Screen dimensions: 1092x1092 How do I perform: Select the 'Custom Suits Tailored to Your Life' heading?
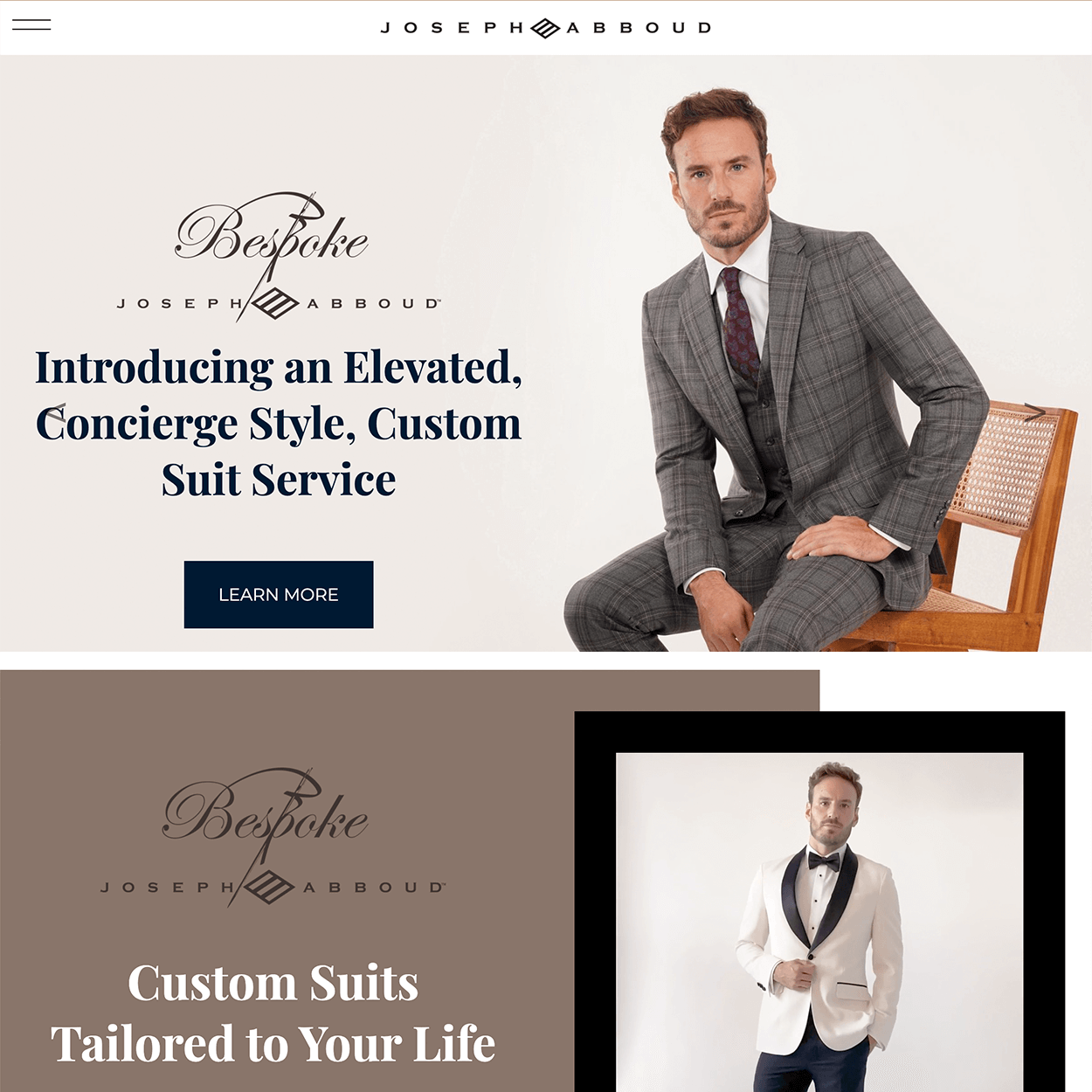tap(273, 1013)
